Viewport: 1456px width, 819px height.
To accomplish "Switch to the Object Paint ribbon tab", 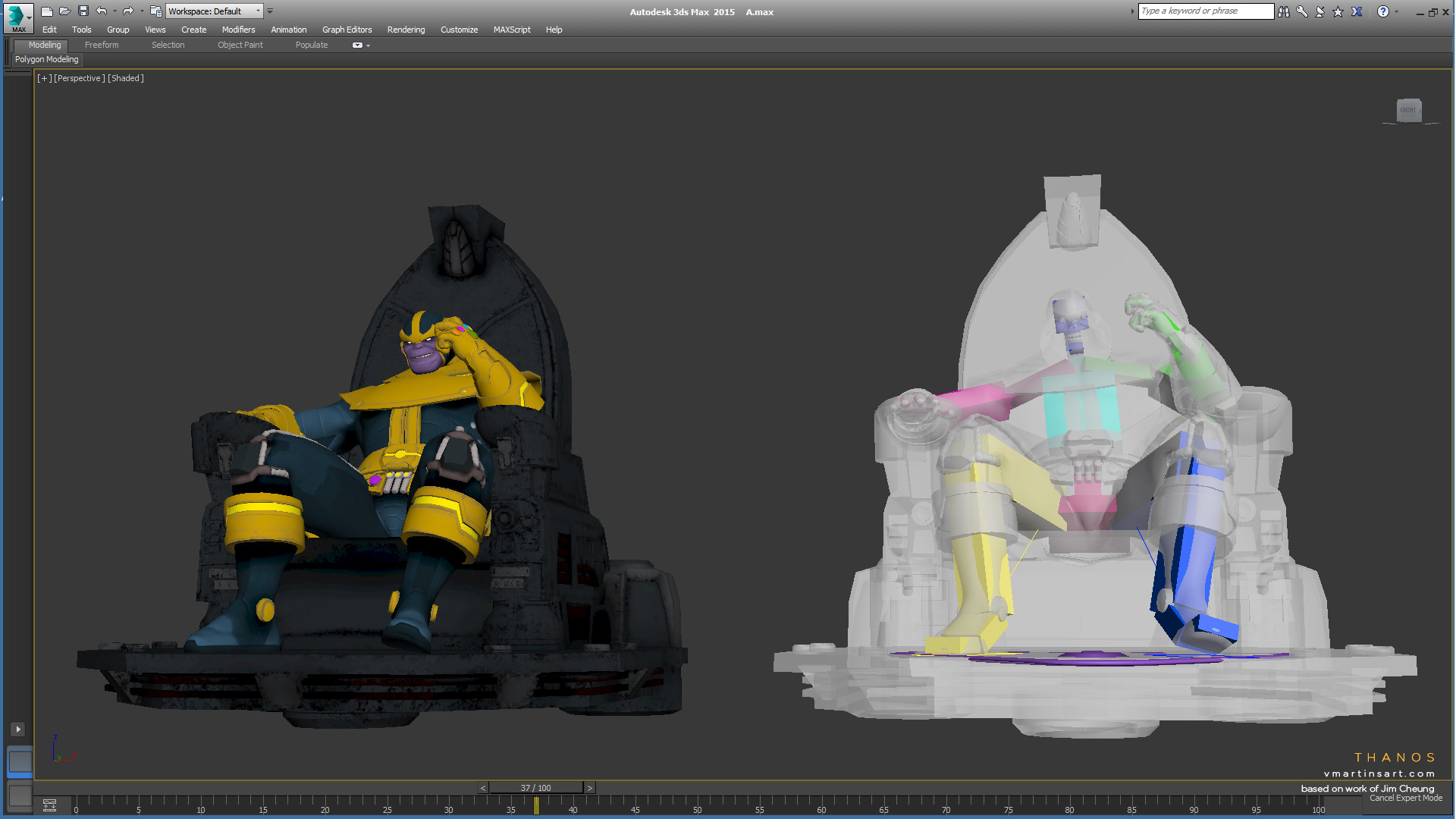I will [240, 45].
